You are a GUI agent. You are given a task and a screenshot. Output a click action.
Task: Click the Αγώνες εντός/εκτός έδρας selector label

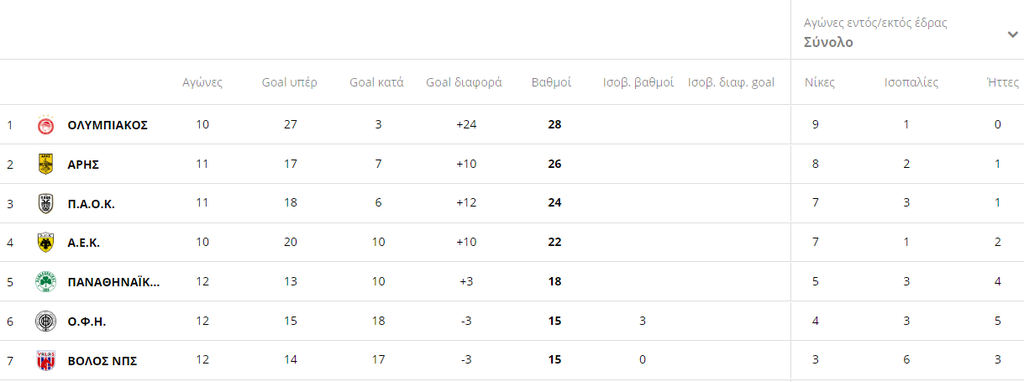(876, 24)
